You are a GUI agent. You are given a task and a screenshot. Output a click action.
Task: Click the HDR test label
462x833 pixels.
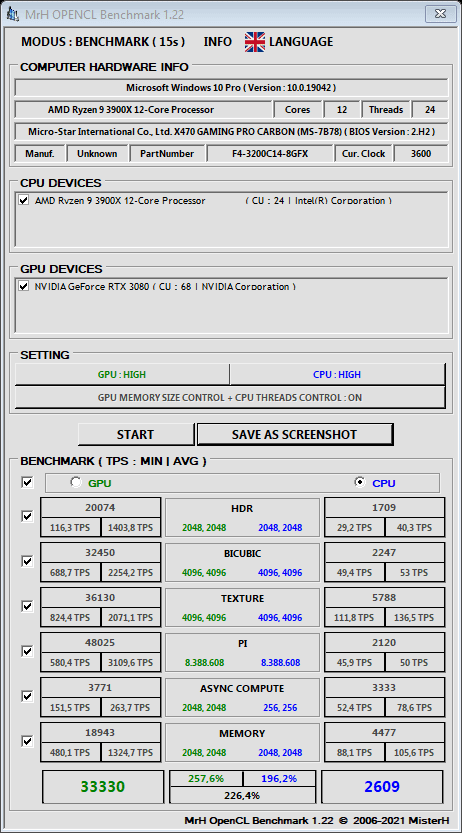pyautogui.click(x=242, y=508)
